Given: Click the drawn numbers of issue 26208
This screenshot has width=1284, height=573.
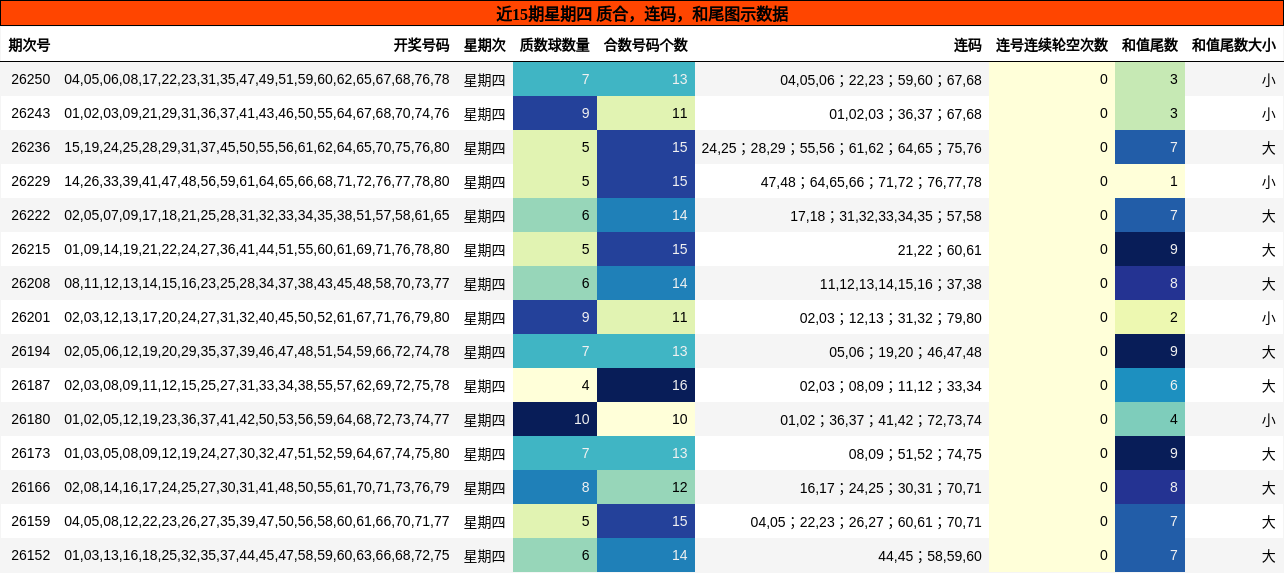Looking at the screenshot, I should pyautogui.click(x=257, y=283).
